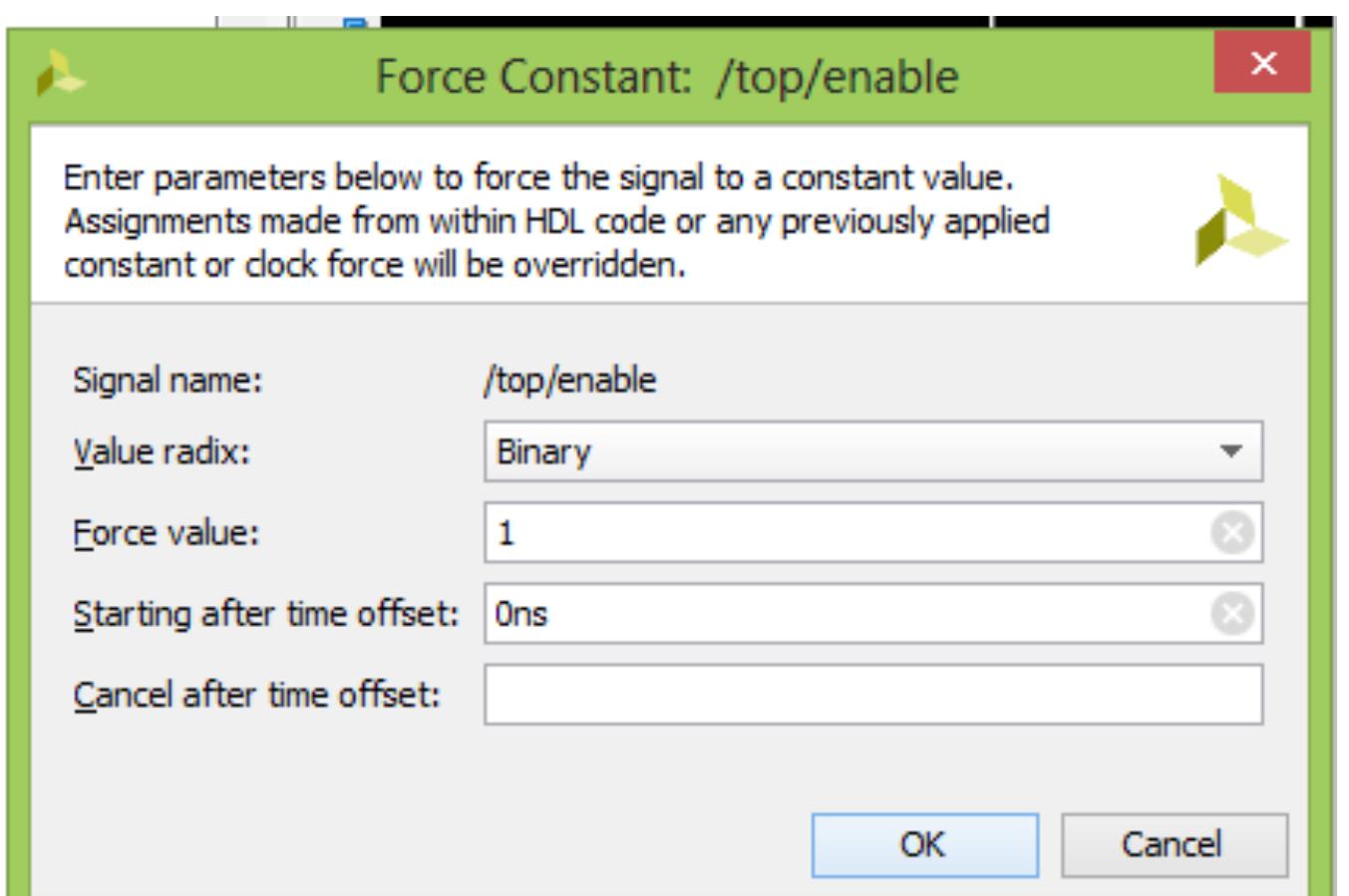Click the empty Cancel after time offset field
1349x896 pixels.
[872, 695]
